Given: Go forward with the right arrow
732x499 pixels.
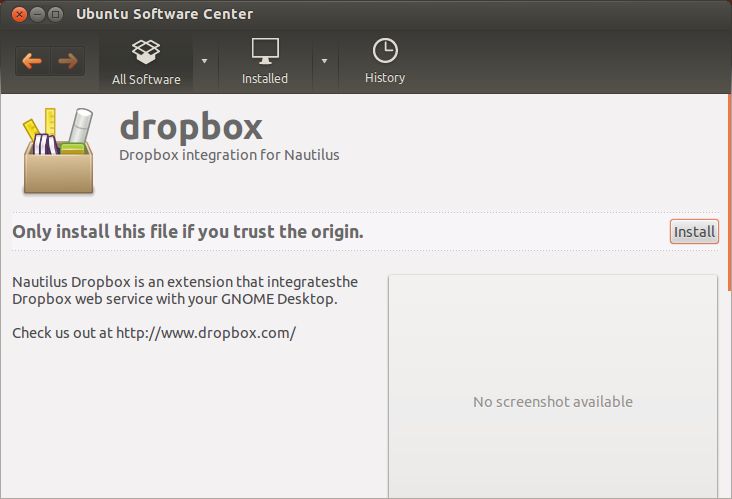Looking at the screenshot, I should pos(68,61).
